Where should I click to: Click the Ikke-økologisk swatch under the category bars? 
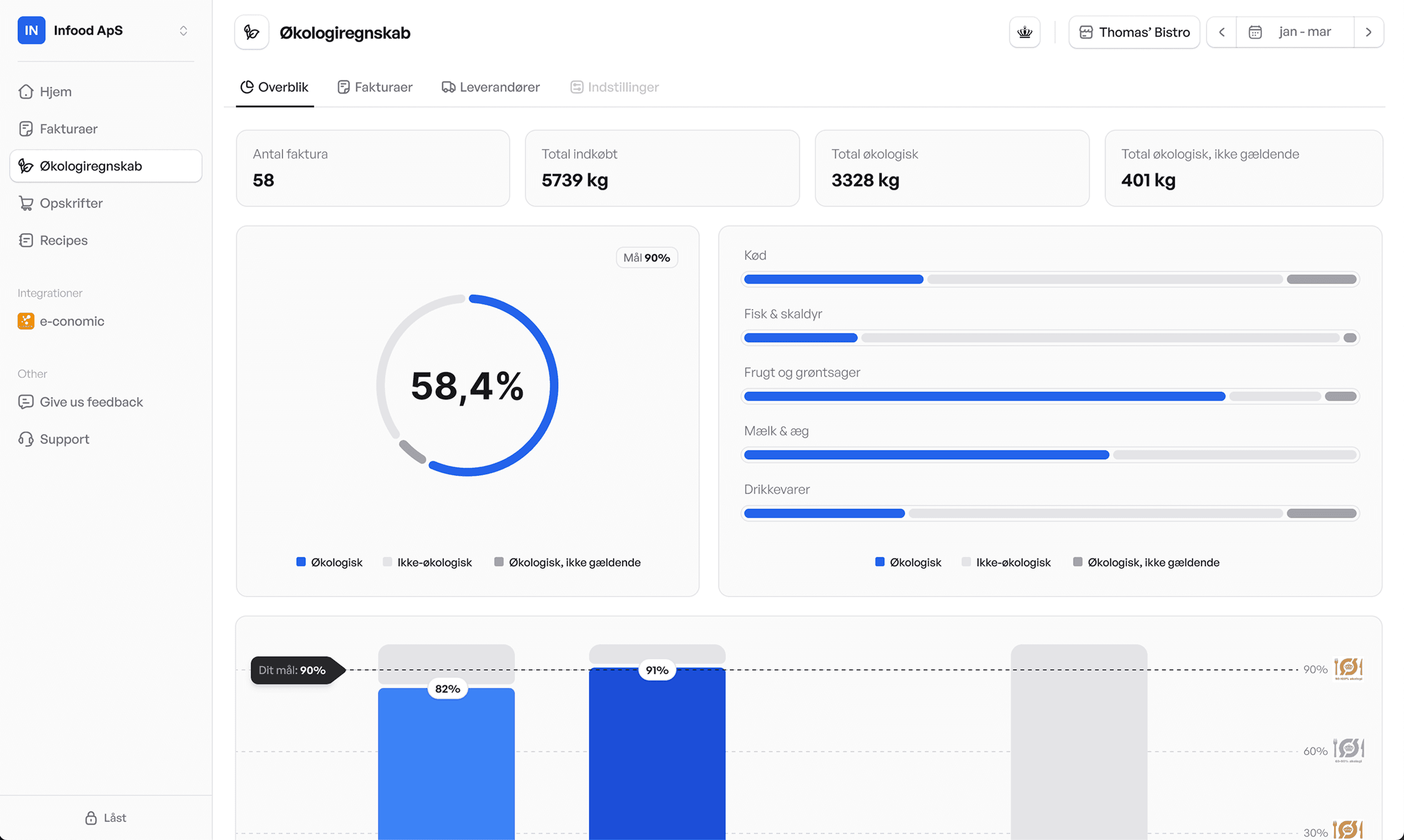pyautogui.click(x=966, y=561)
